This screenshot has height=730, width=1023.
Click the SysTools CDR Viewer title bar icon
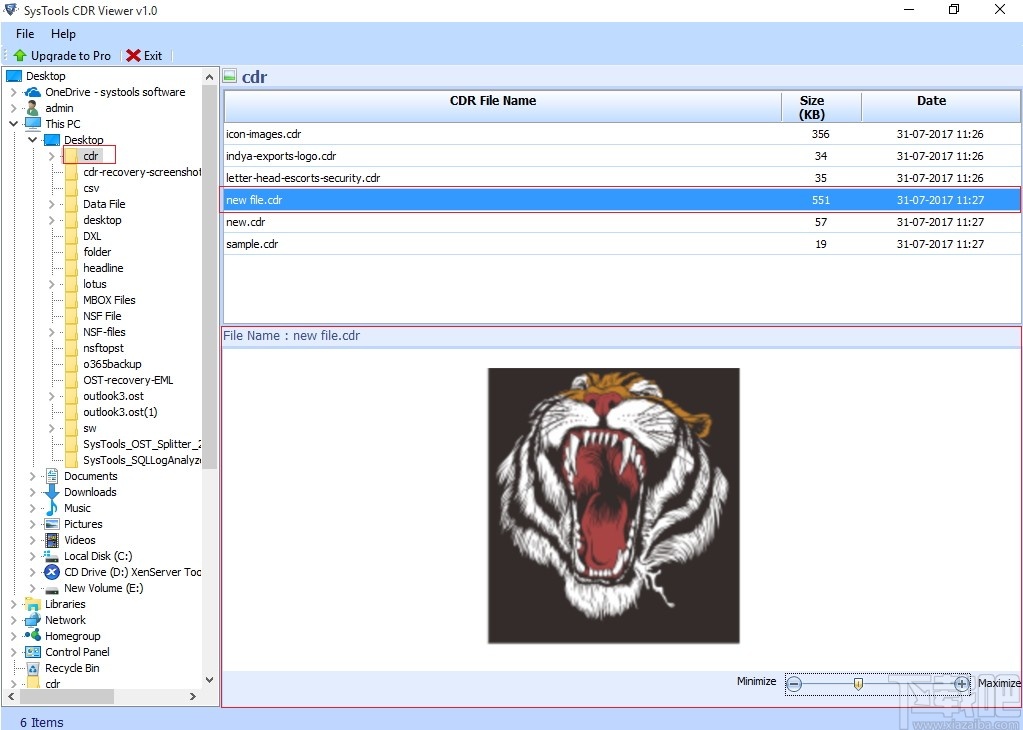click(10, 10)
